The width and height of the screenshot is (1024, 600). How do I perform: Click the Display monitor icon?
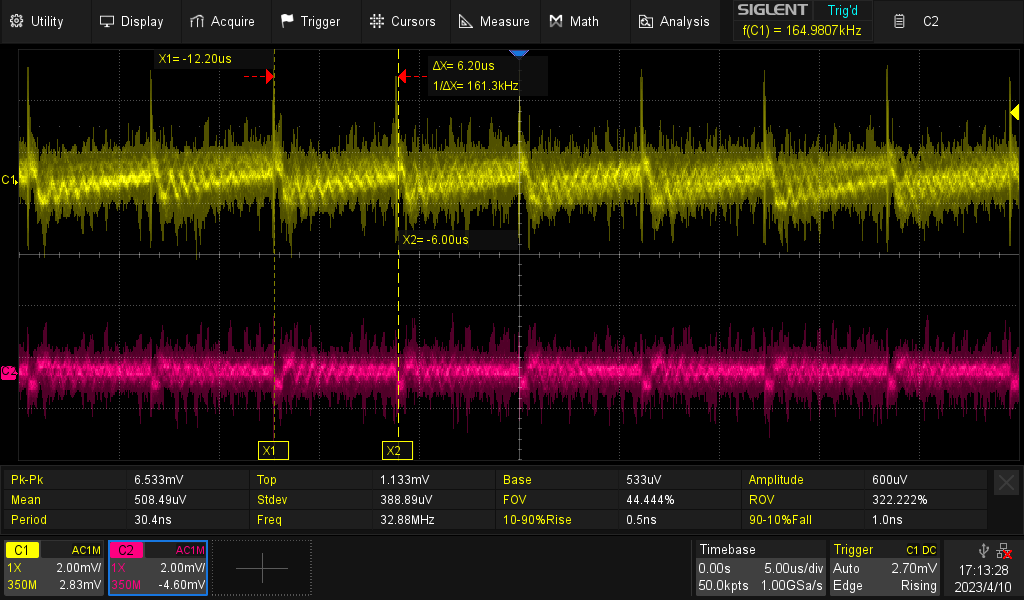(x=106, y=22)
